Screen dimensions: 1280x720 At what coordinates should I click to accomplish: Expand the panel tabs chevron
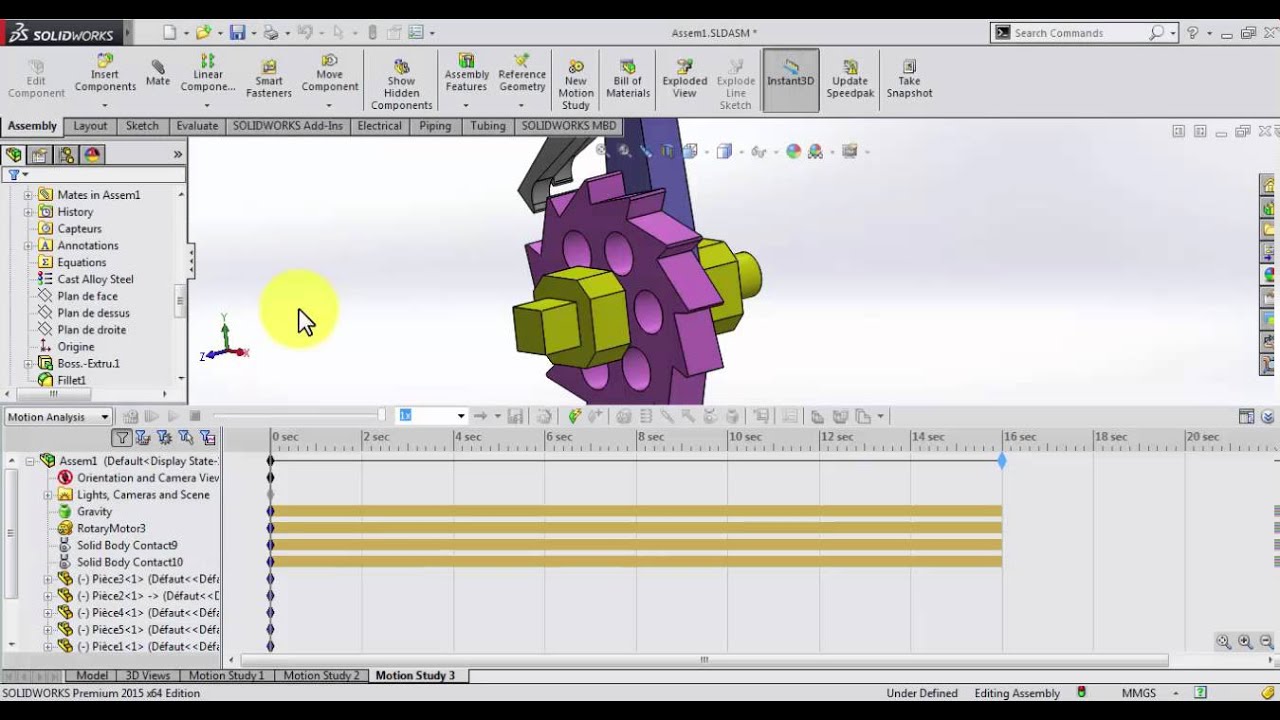(x=178, y=154)
